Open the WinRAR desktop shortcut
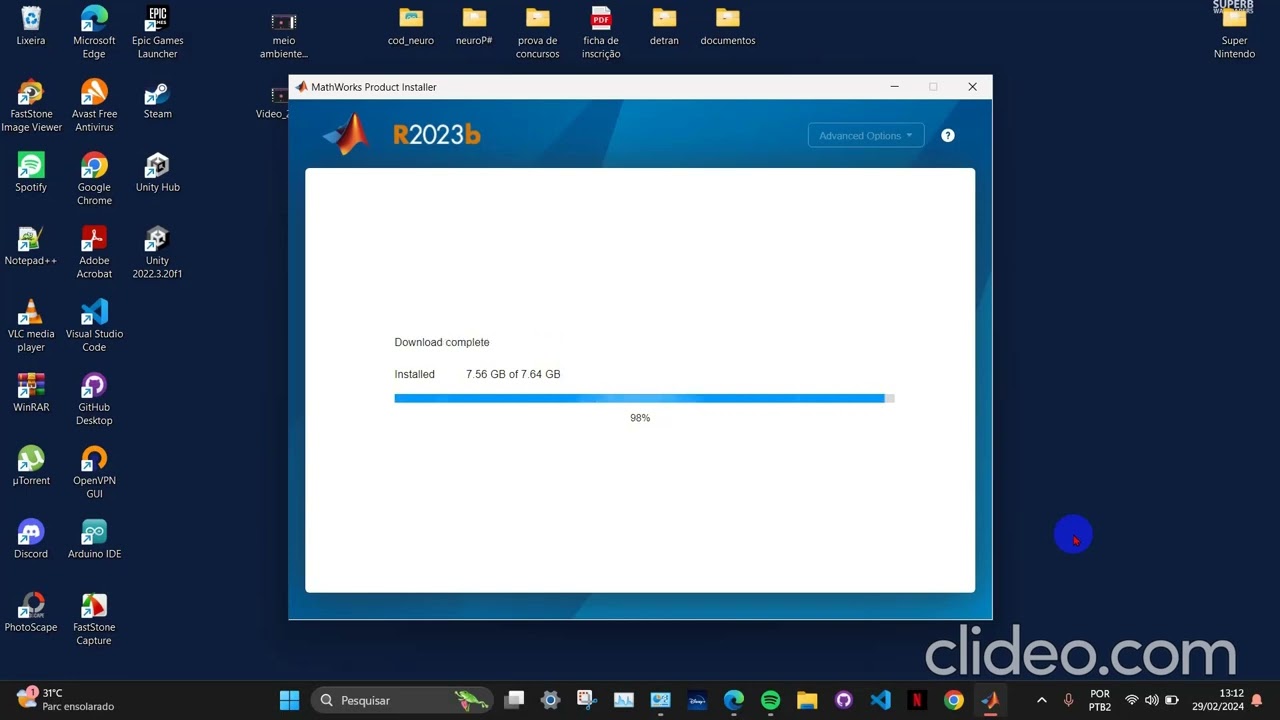This screenshot has width=1280, height=720. point(31,393)
